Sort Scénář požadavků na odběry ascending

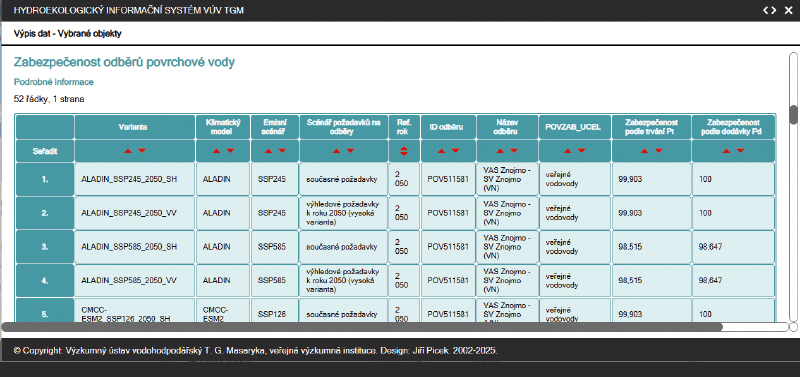tap(336, 151)
